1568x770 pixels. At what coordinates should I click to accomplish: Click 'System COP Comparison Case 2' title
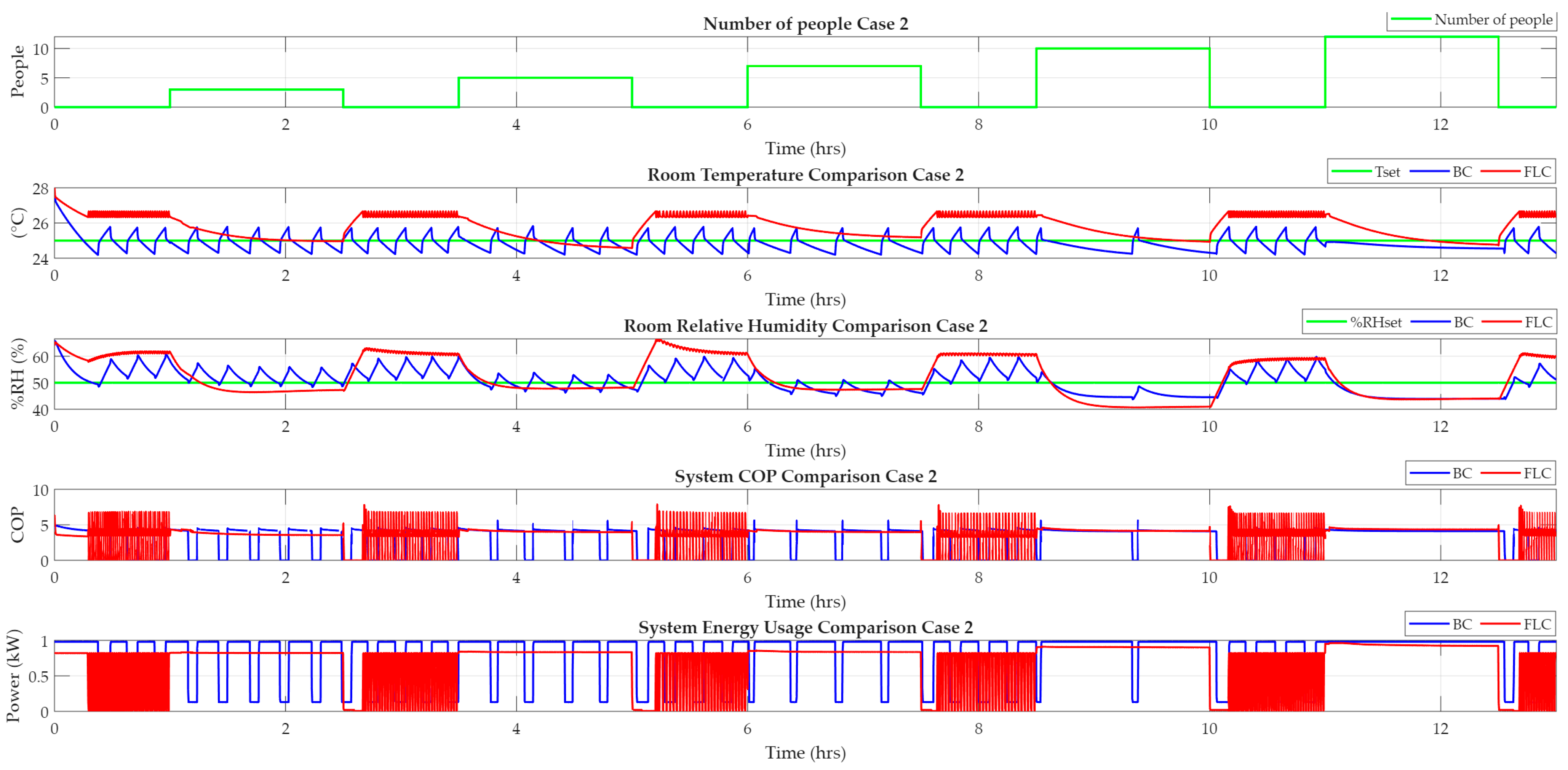coord(805,476)
